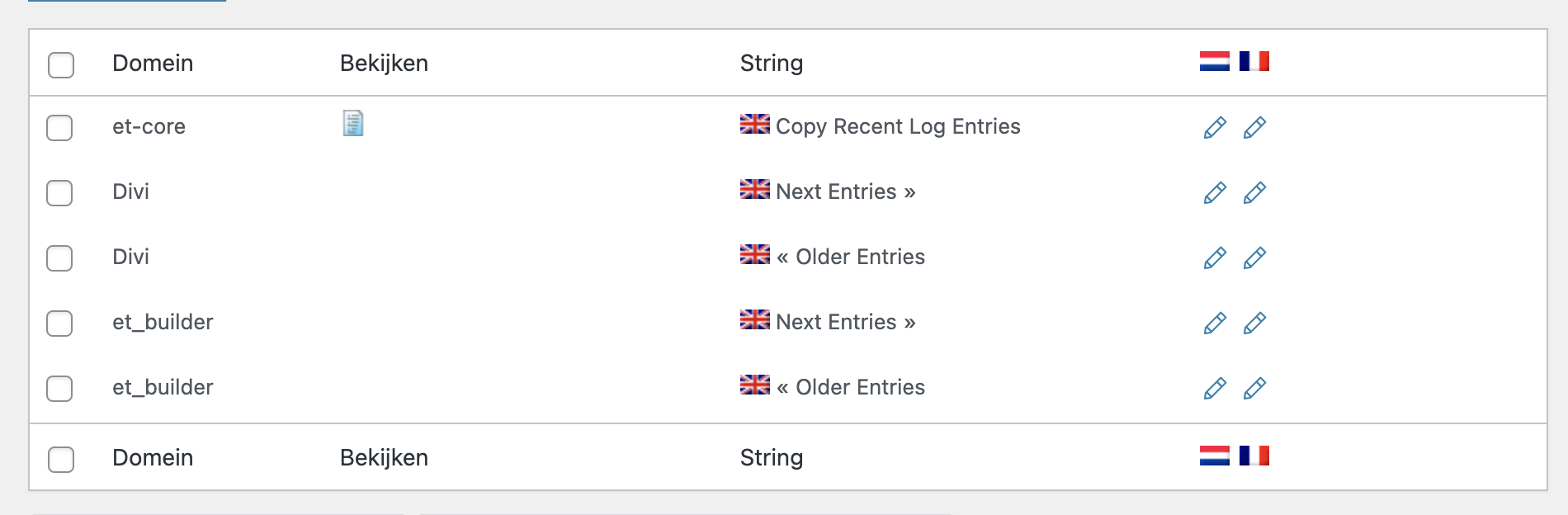Click the footer Domein column label
The height and width of the screenshot is (515, 1568).
pyautogui.click(x=153, y=458)
